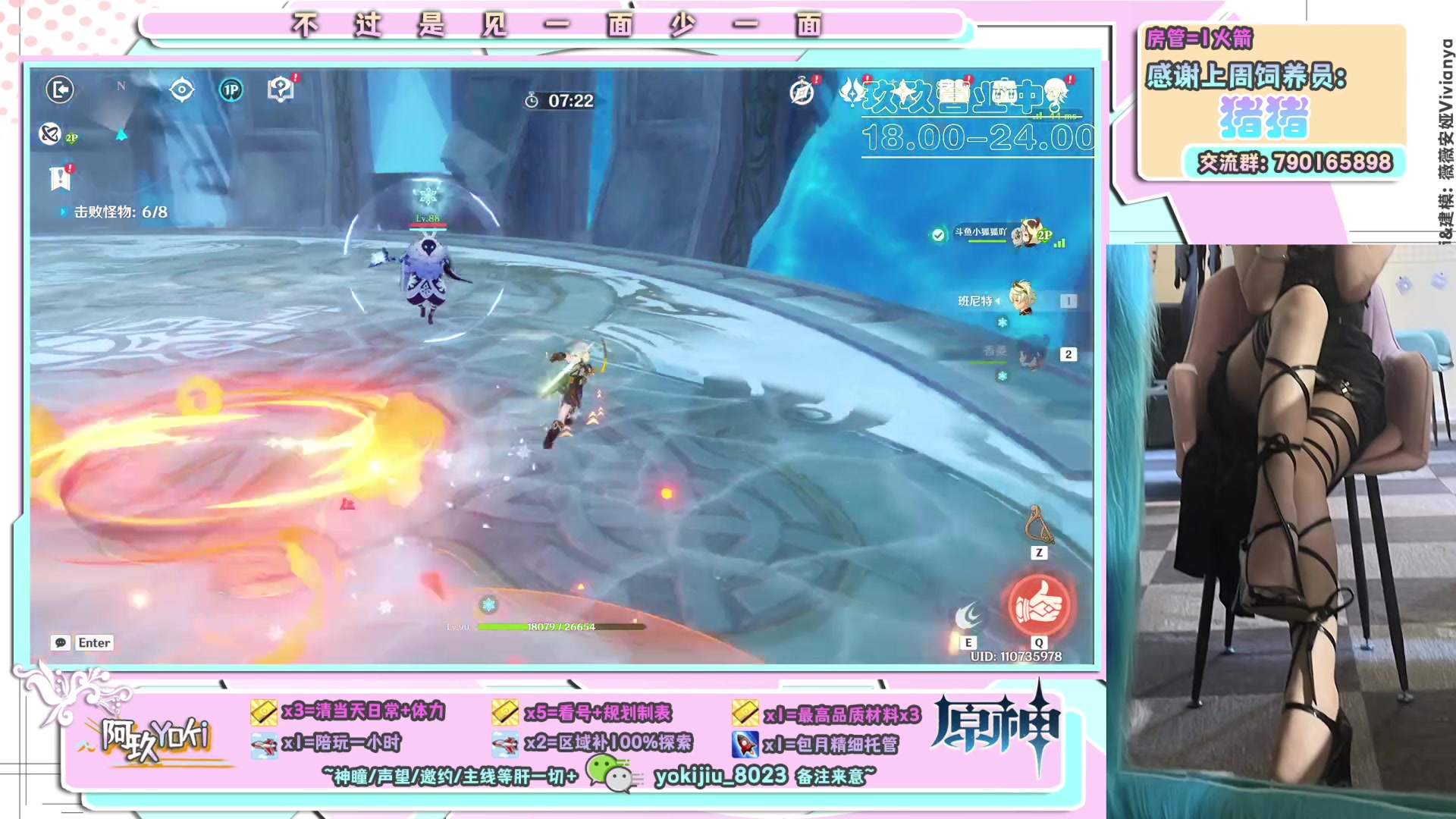Click the Enter chat key label
This screenshot has width=1456, height=819.
94,642
